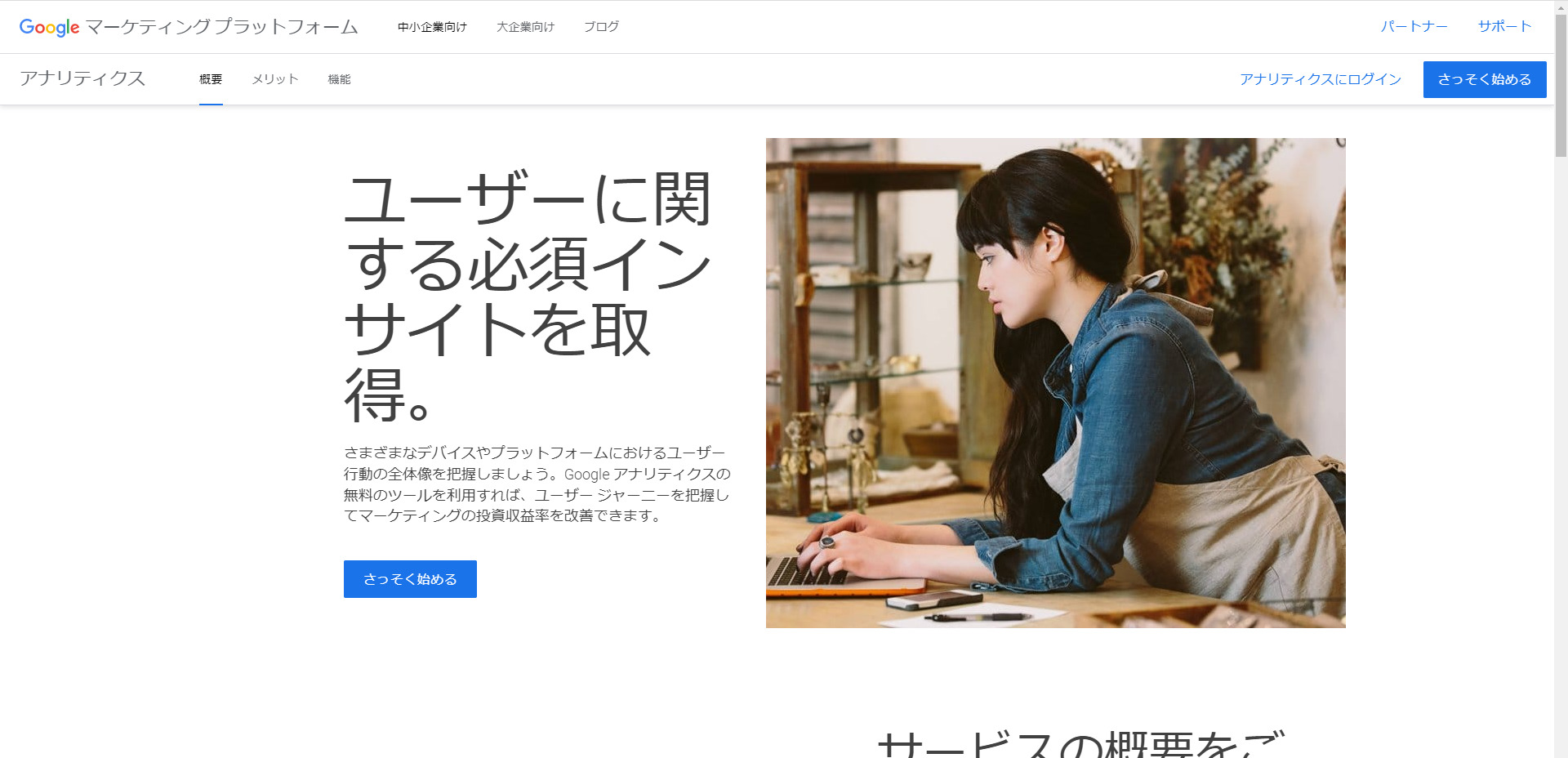Click the scrollbar up arrow
This screenshot has height=758, width=1568.
[1561, 7]
